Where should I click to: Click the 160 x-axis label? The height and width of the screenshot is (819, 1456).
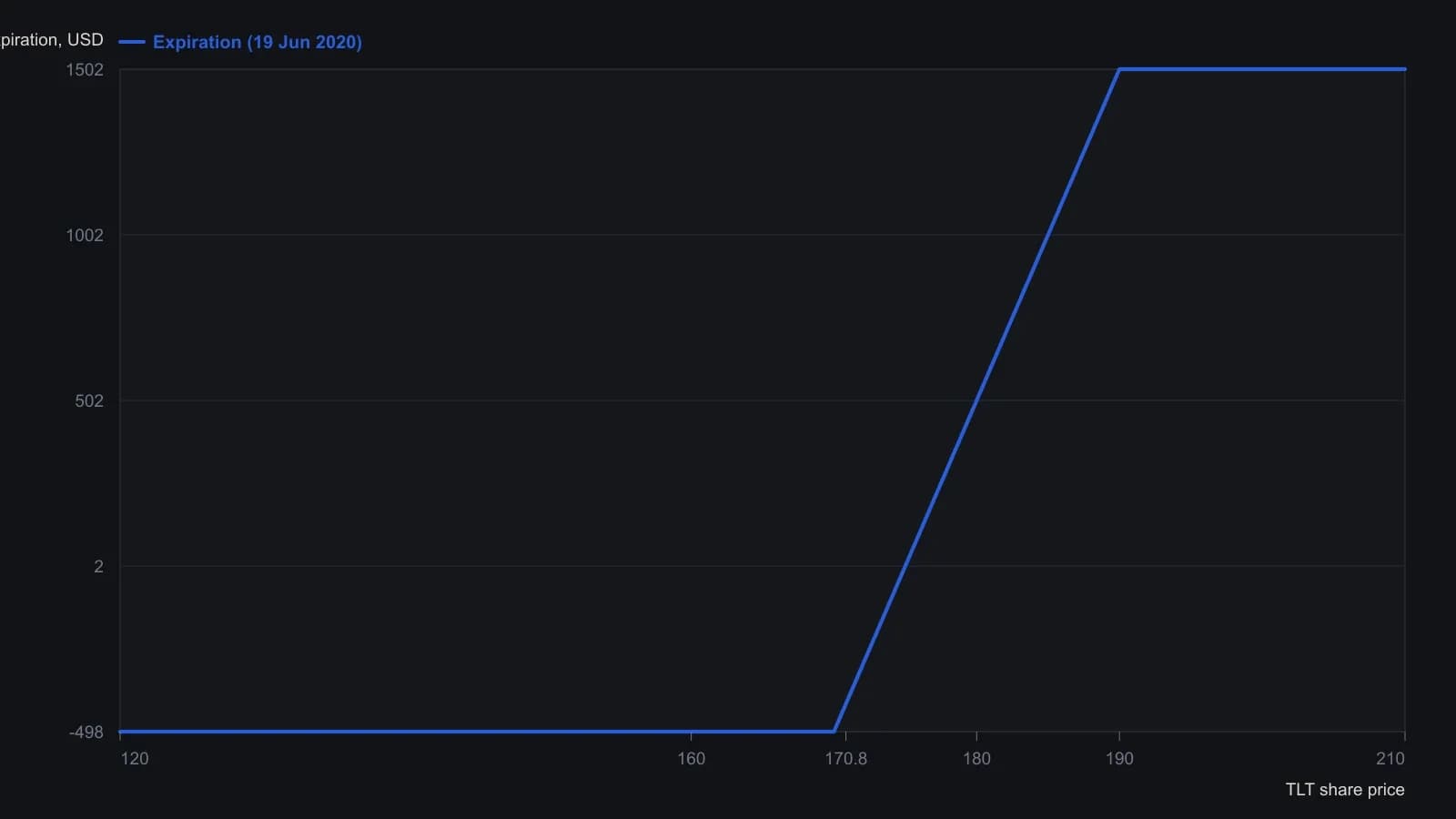pos(691,759)
